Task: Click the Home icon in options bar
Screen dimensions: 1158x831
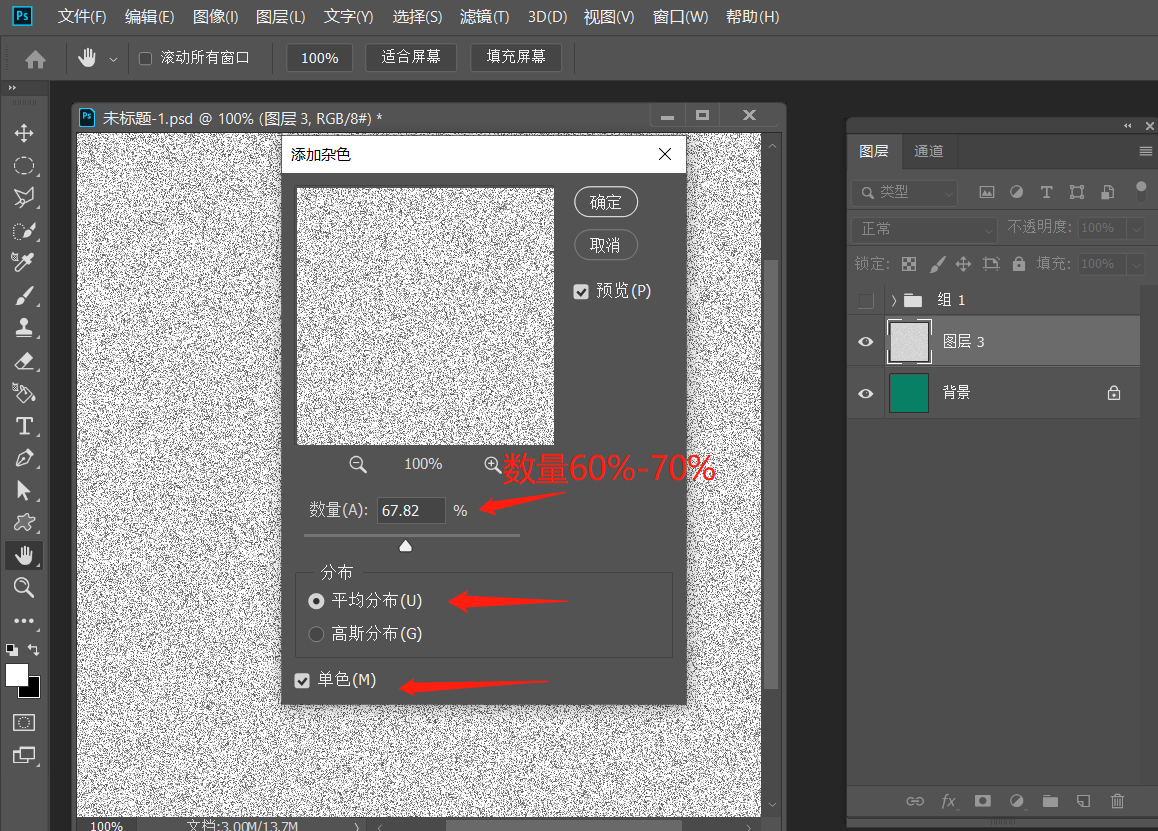Action: (35, 59)
